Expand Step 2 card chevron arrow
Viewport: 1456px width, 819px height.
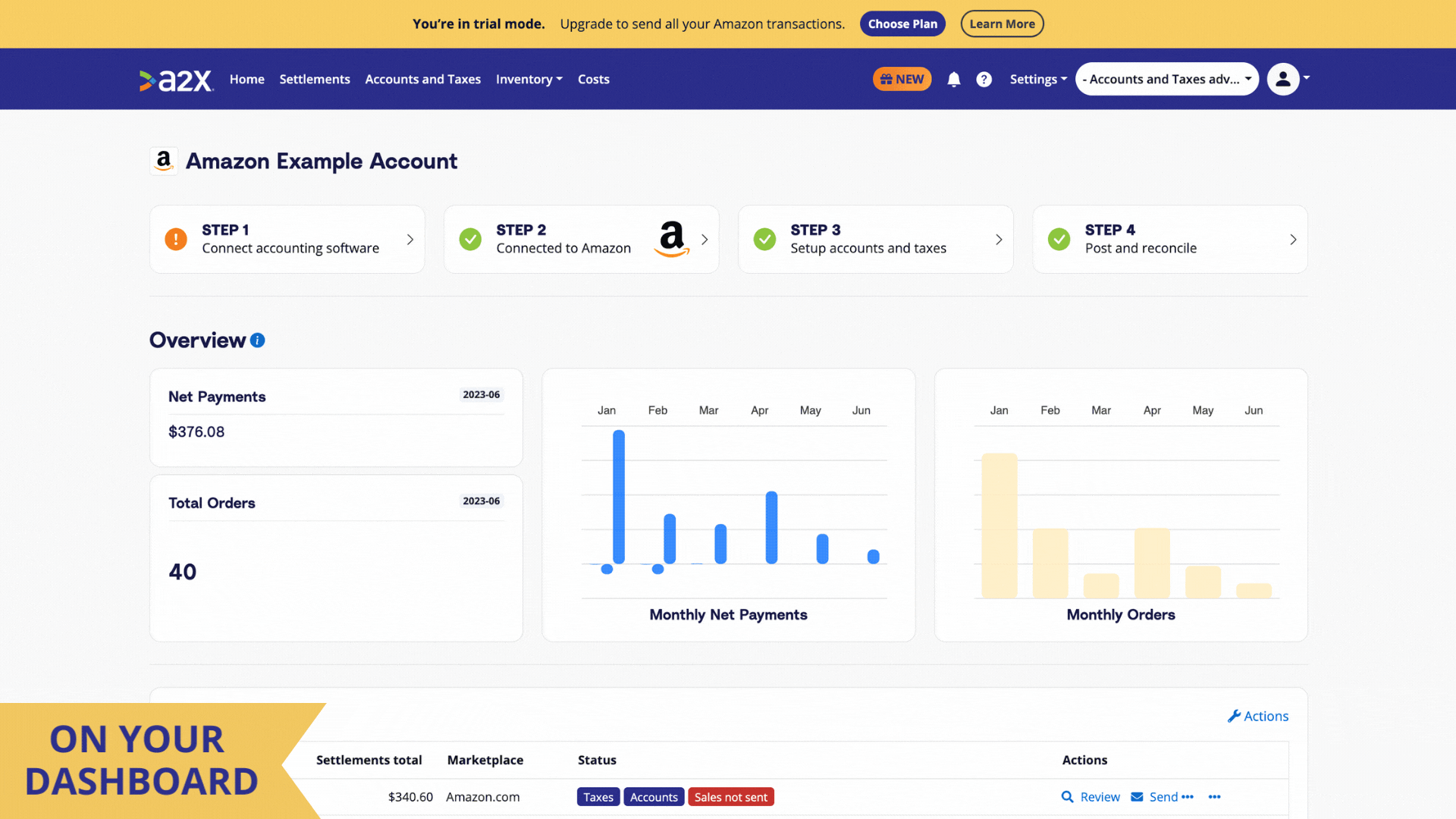(x=704, y=240)
